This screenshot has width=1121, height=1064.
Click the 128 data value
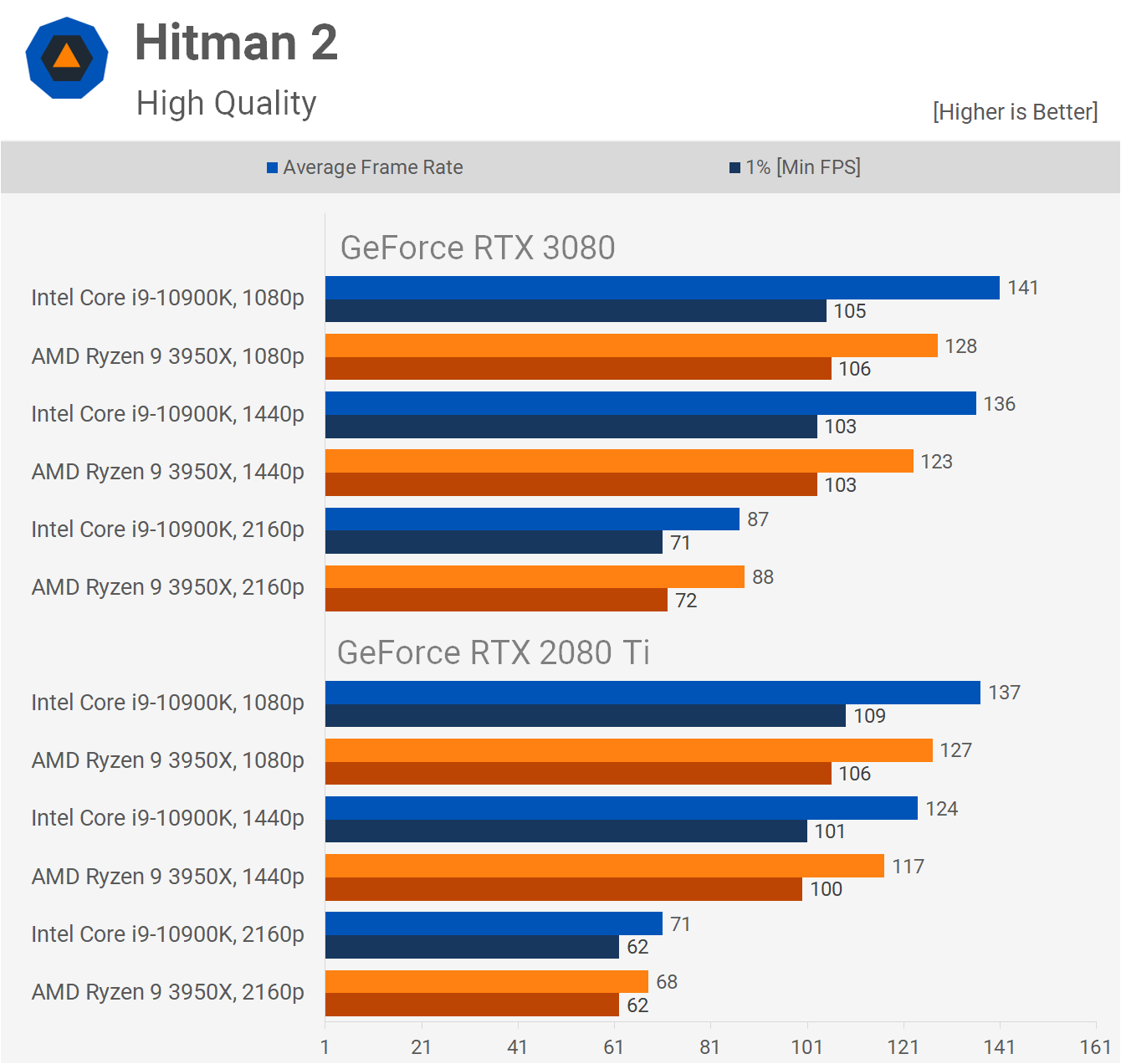click(x=961, y=346)
